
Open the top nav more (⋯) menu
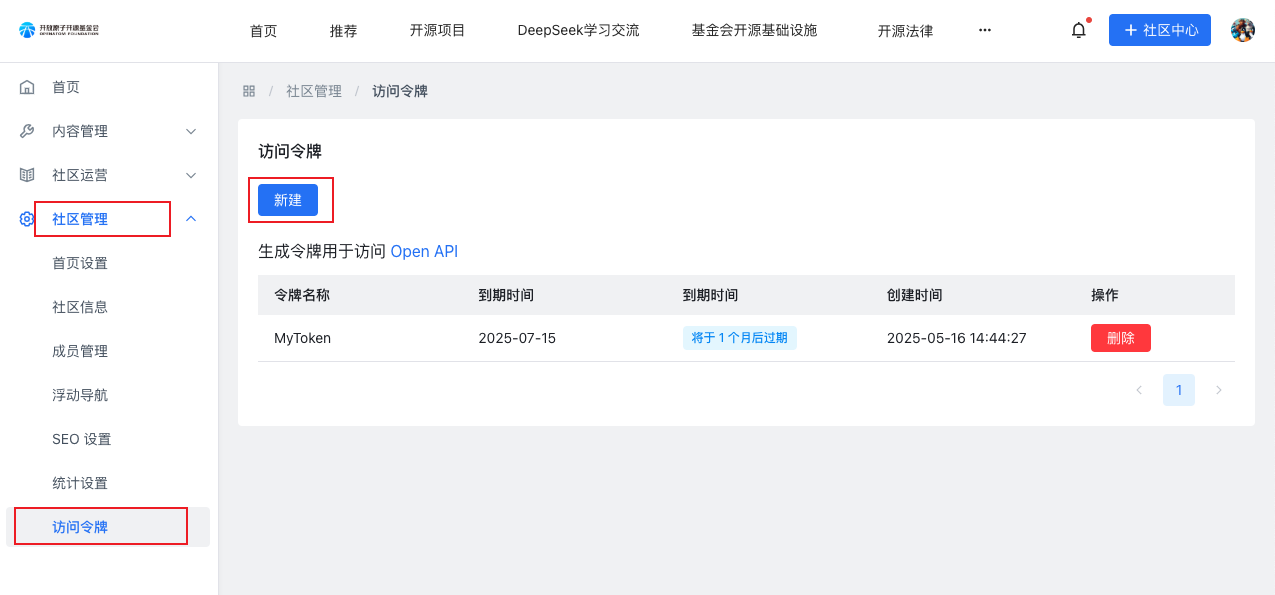(x=984, y=30)
